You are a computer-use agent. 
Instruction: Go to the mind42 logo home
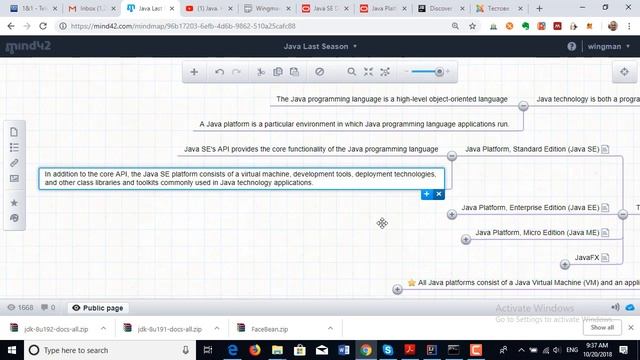pos(28,47)
